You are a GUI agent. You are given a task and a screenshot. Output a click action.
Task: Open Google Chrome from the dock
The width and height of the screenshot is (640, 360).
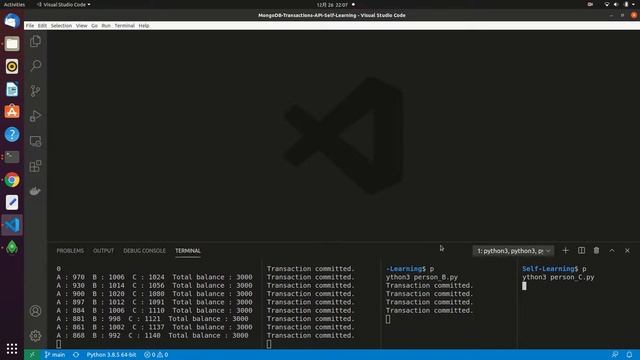(12, 180)
